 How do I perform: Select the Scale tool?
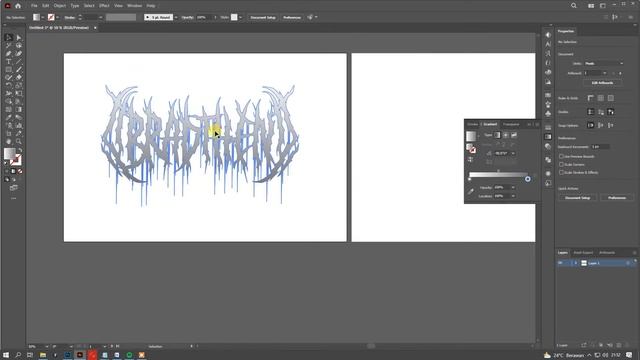point(19,85)
